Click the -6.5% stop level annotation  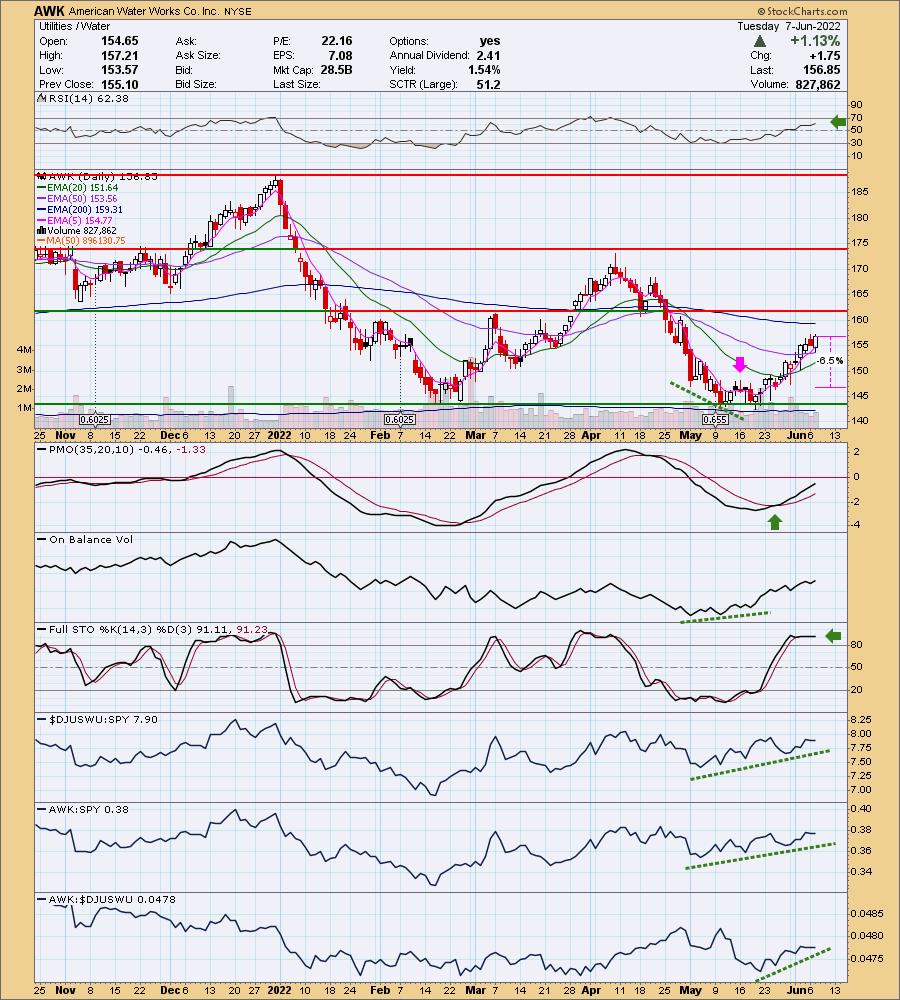click(x=830, y=360)
